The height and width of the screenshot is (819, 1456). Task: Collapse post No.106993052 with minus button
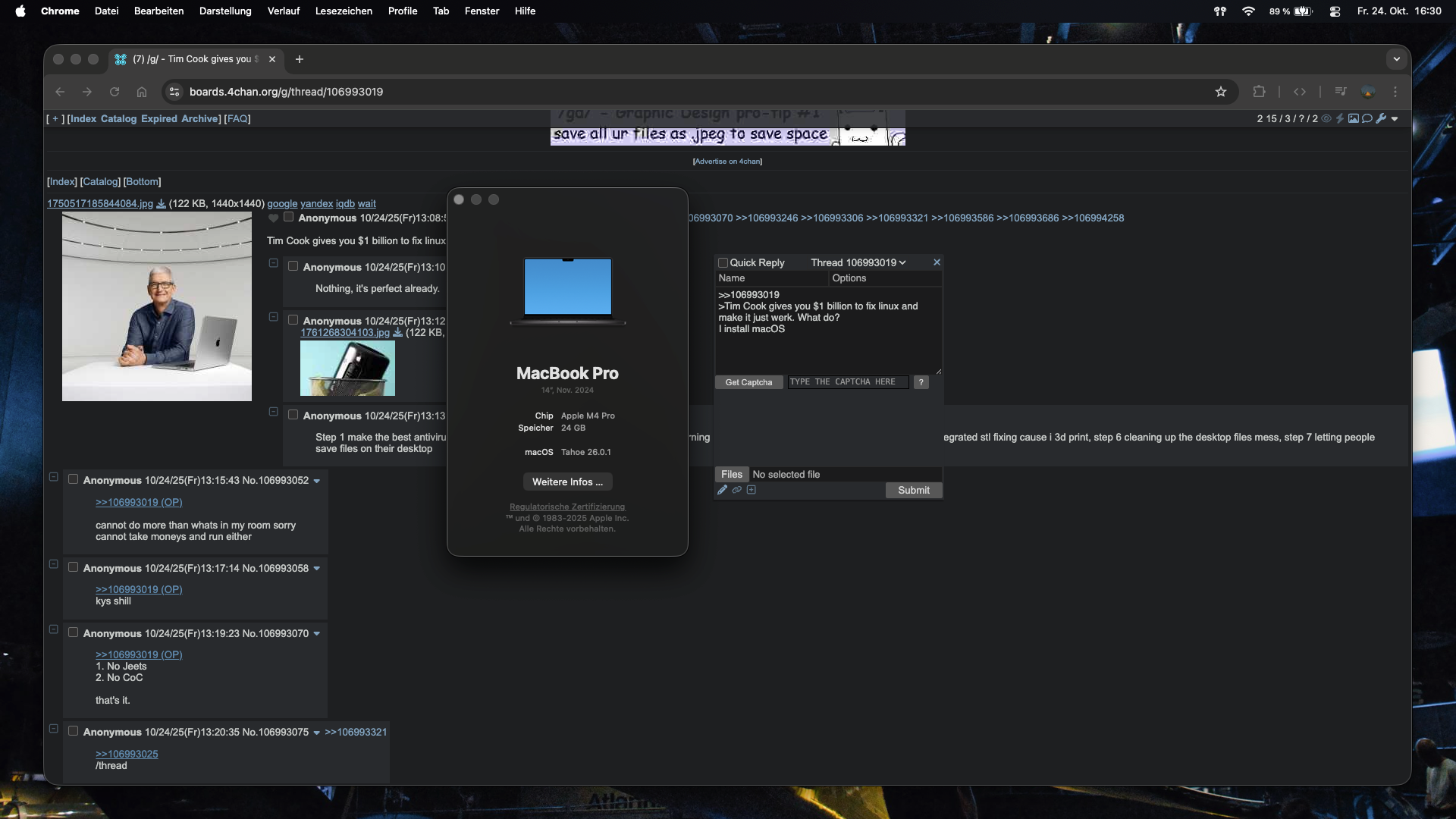[54, 477]
